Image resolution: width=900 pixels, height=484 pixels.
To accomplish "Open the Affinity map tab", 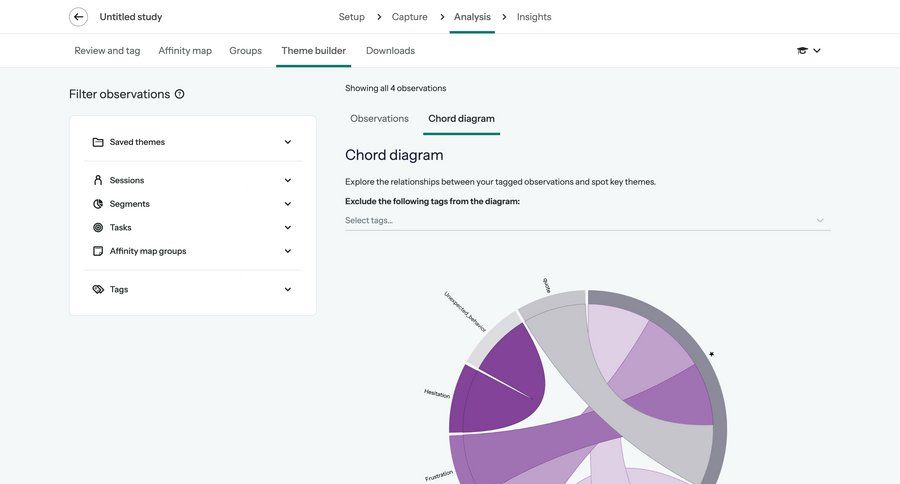I will coord(185,51).
